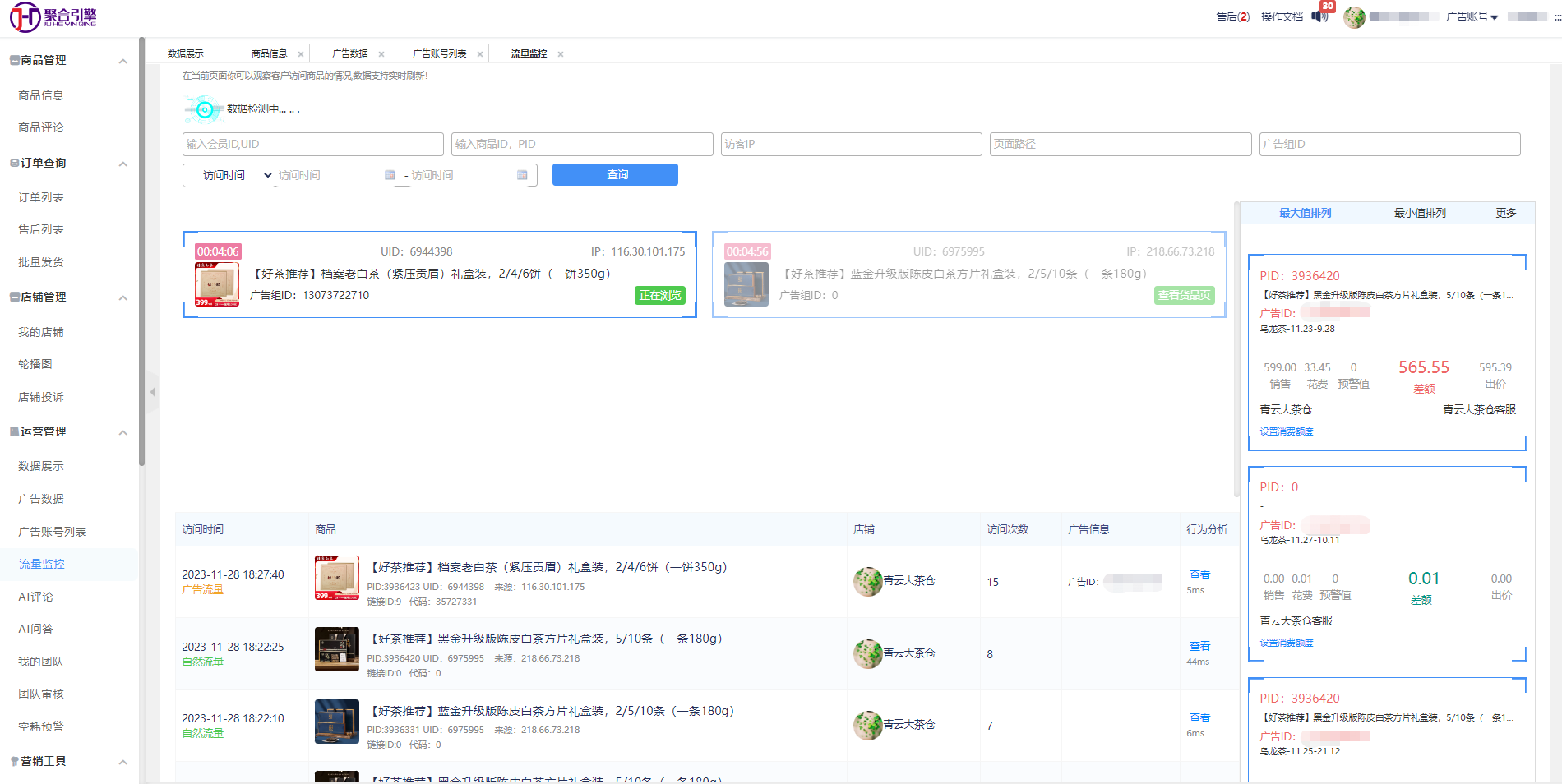Open the start date calendar picker
The height and width of the screenshot is (784, 1562).
click(390, 175)
